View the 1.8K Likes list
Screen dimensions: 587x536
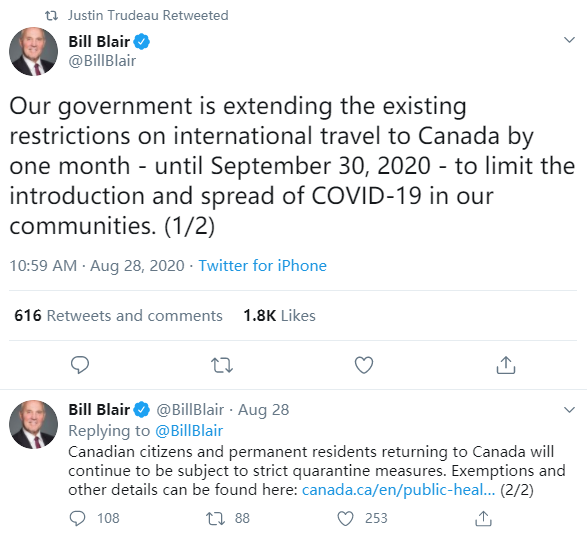tap(279, 316)
